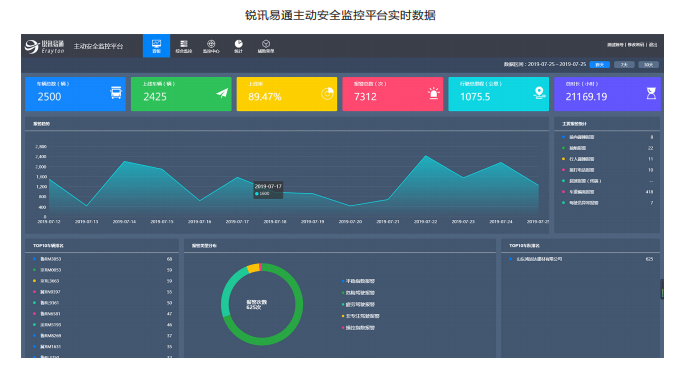675x368 pixels.
Task: Click the vehicle row with green dot and count 59
Action: pos(102,270)
